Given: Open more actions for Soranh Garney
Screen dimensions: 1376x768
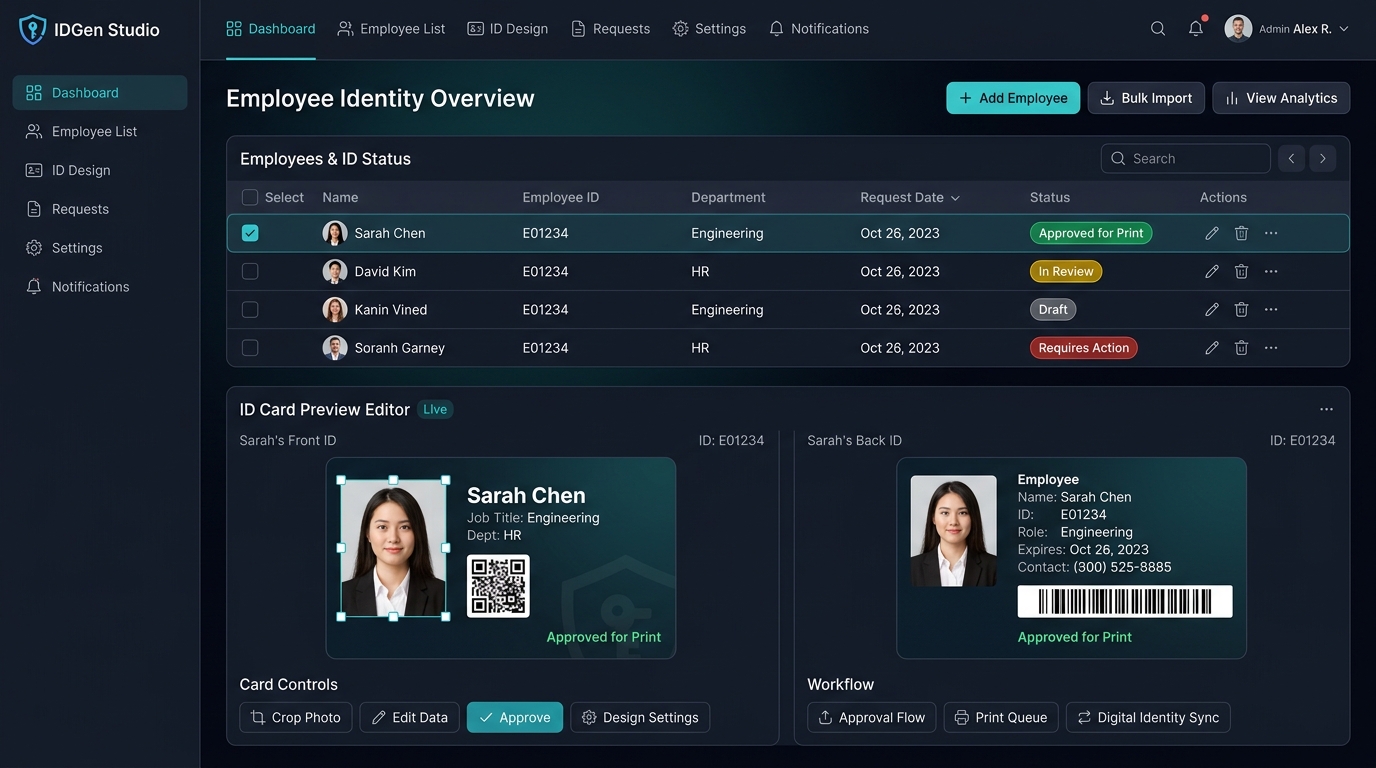Looking at the screenshot, I should point(1271,348).
